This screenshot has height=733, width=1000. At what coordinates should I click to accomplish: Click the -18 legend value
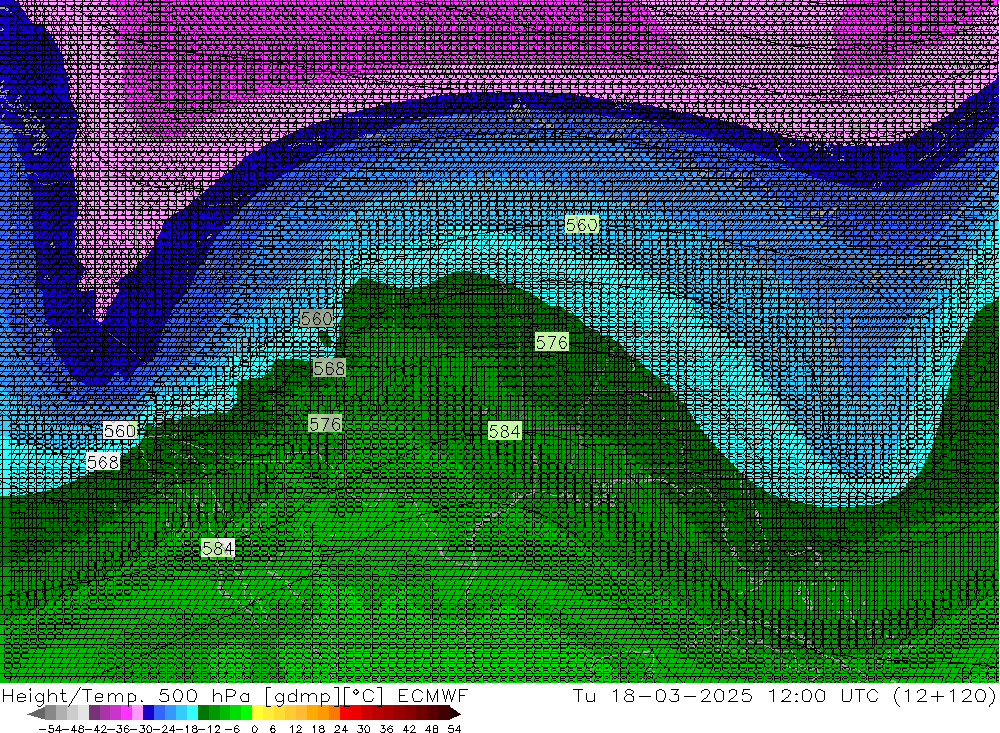point(188,729)
